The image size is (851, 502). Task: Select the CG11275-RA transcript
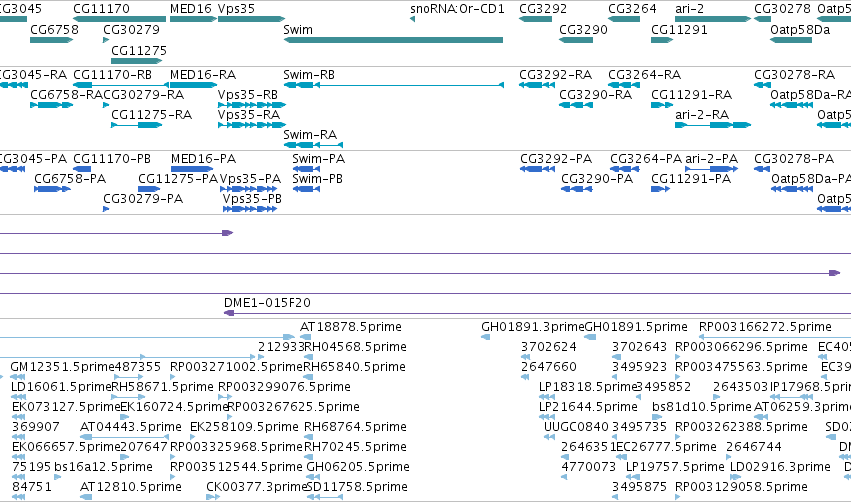click(x=136, y=125)
